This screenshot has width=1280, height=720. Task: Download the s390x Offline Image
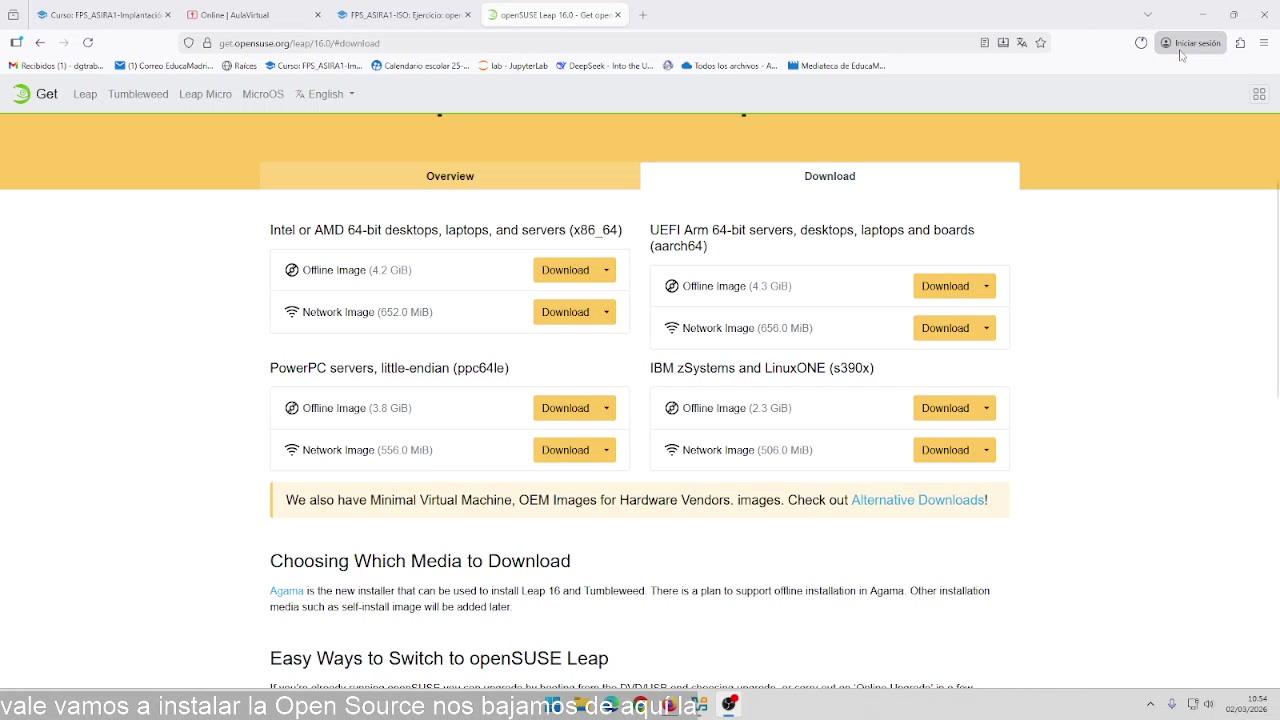[x=945, y=408]
